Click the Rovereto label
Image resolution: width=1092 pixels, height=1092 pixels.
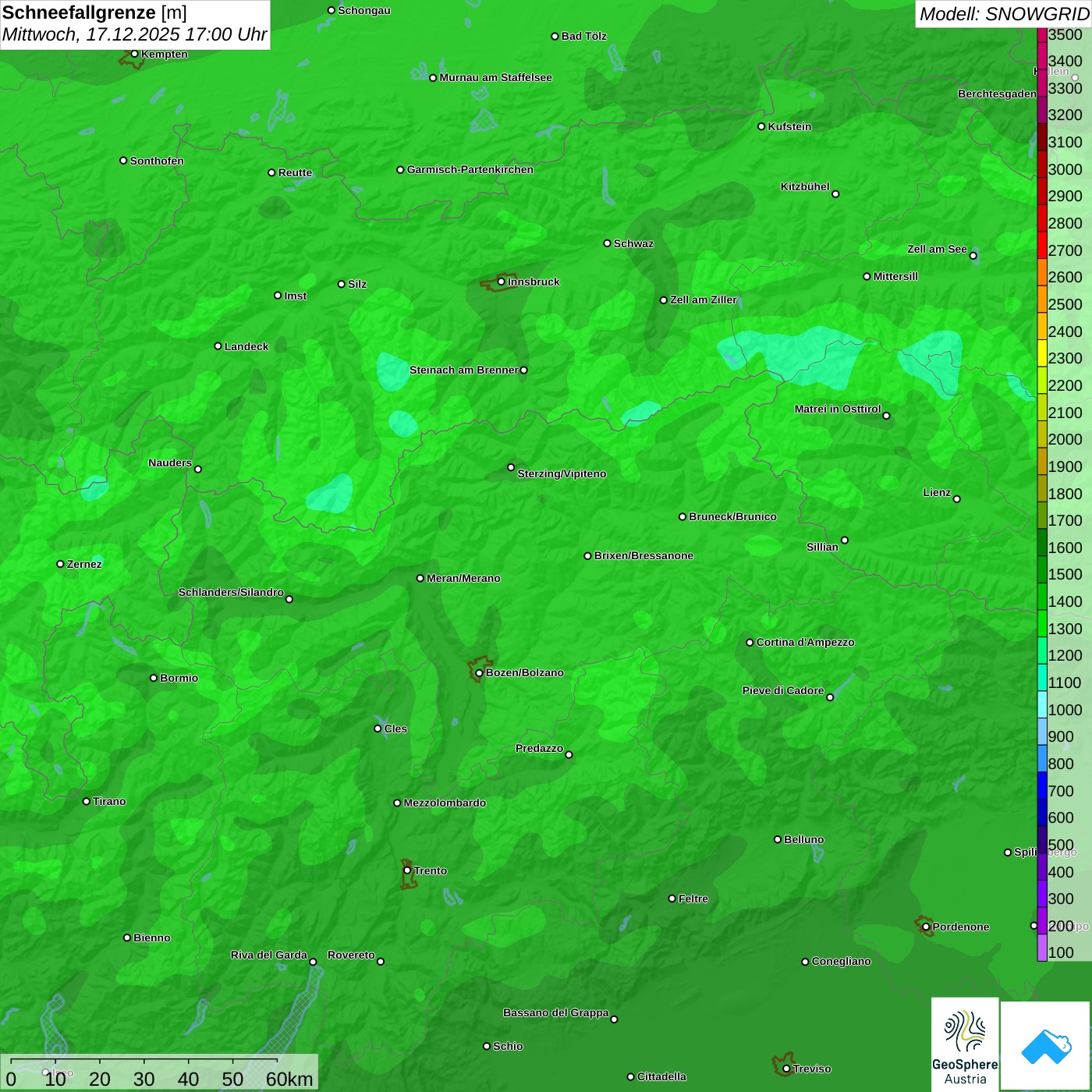[351, 955]
